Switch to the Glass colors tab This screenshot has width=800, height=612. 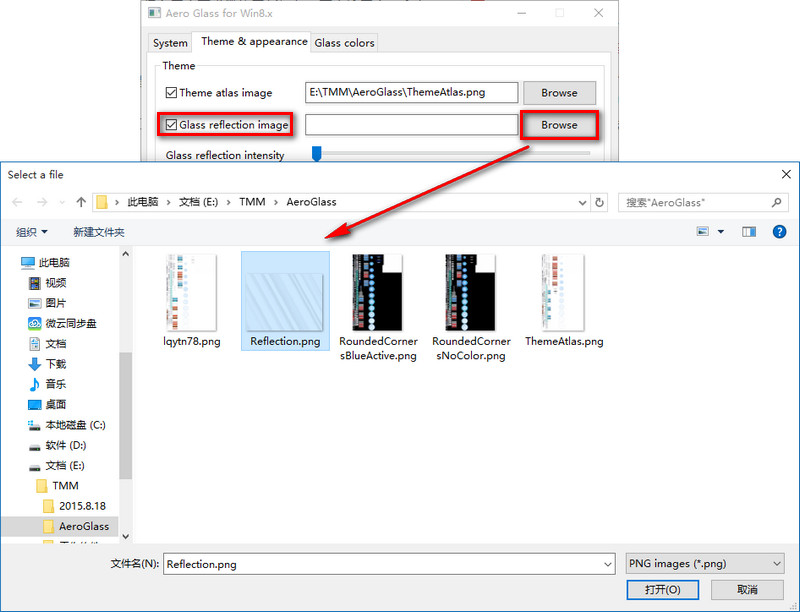click(x=344, y=43)
